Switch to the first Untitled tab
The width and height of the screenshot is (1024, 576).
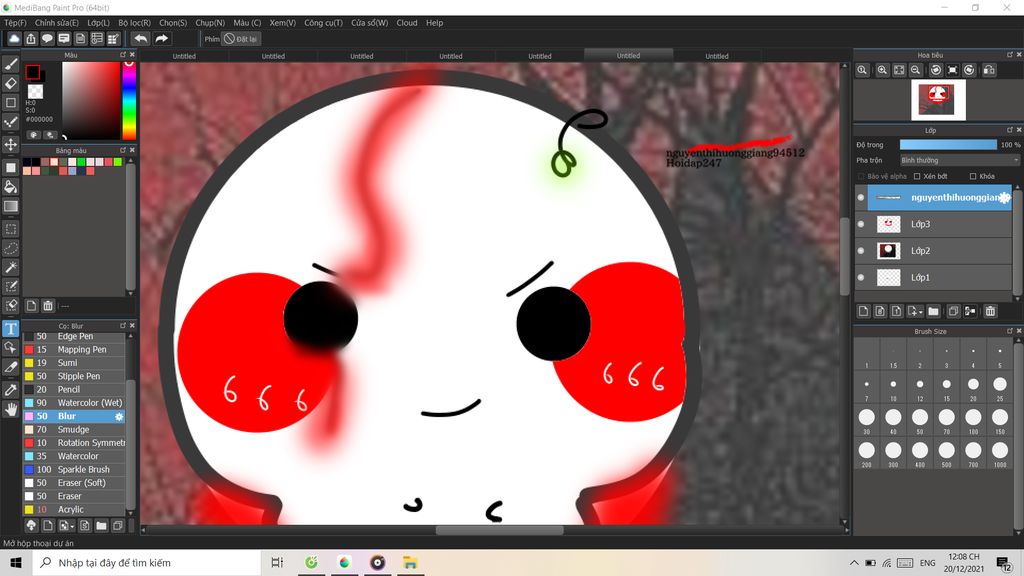[184, 56]
